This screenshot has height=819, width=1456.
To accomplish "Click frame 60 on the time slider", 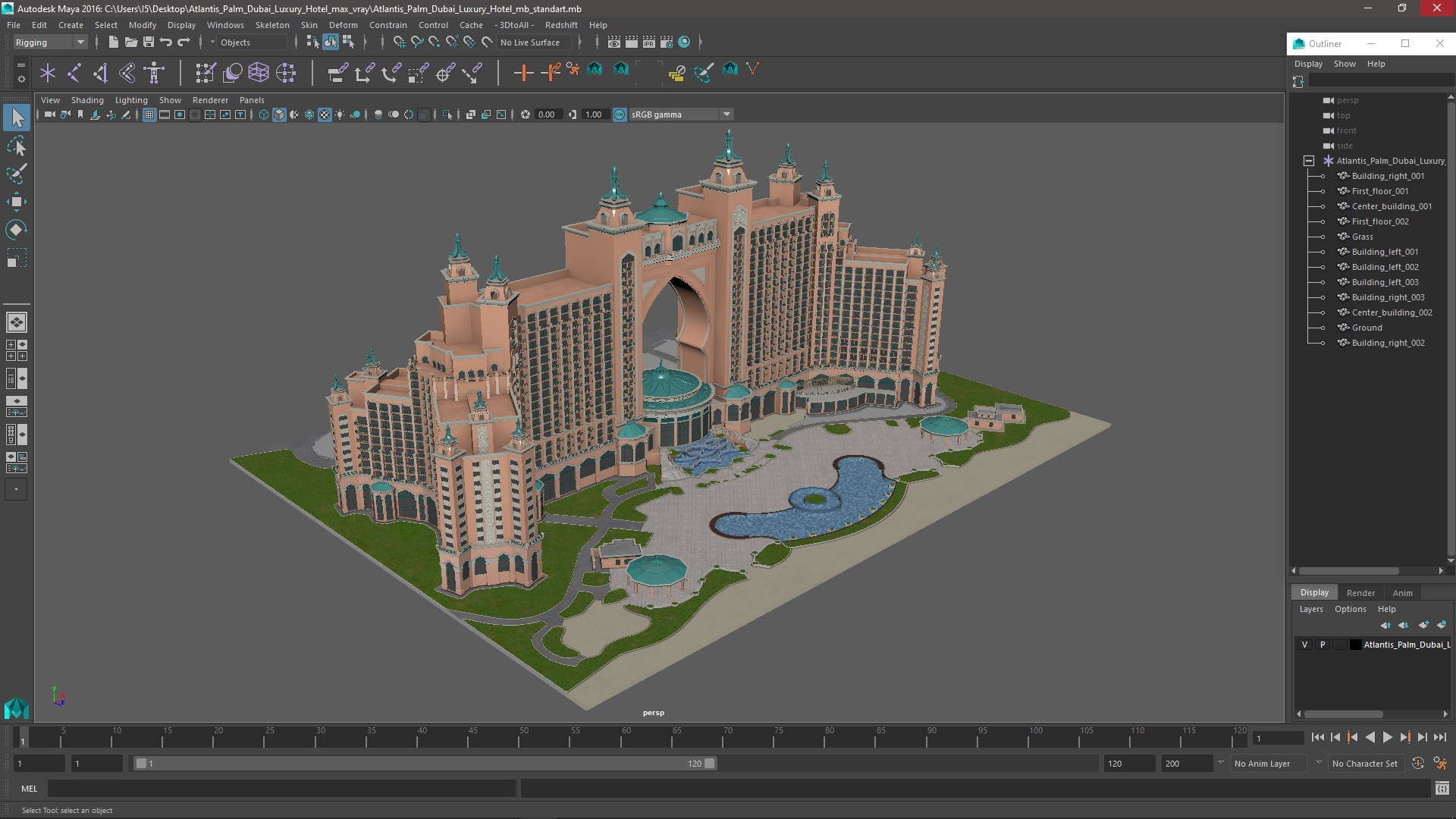I will click(626, 737).
